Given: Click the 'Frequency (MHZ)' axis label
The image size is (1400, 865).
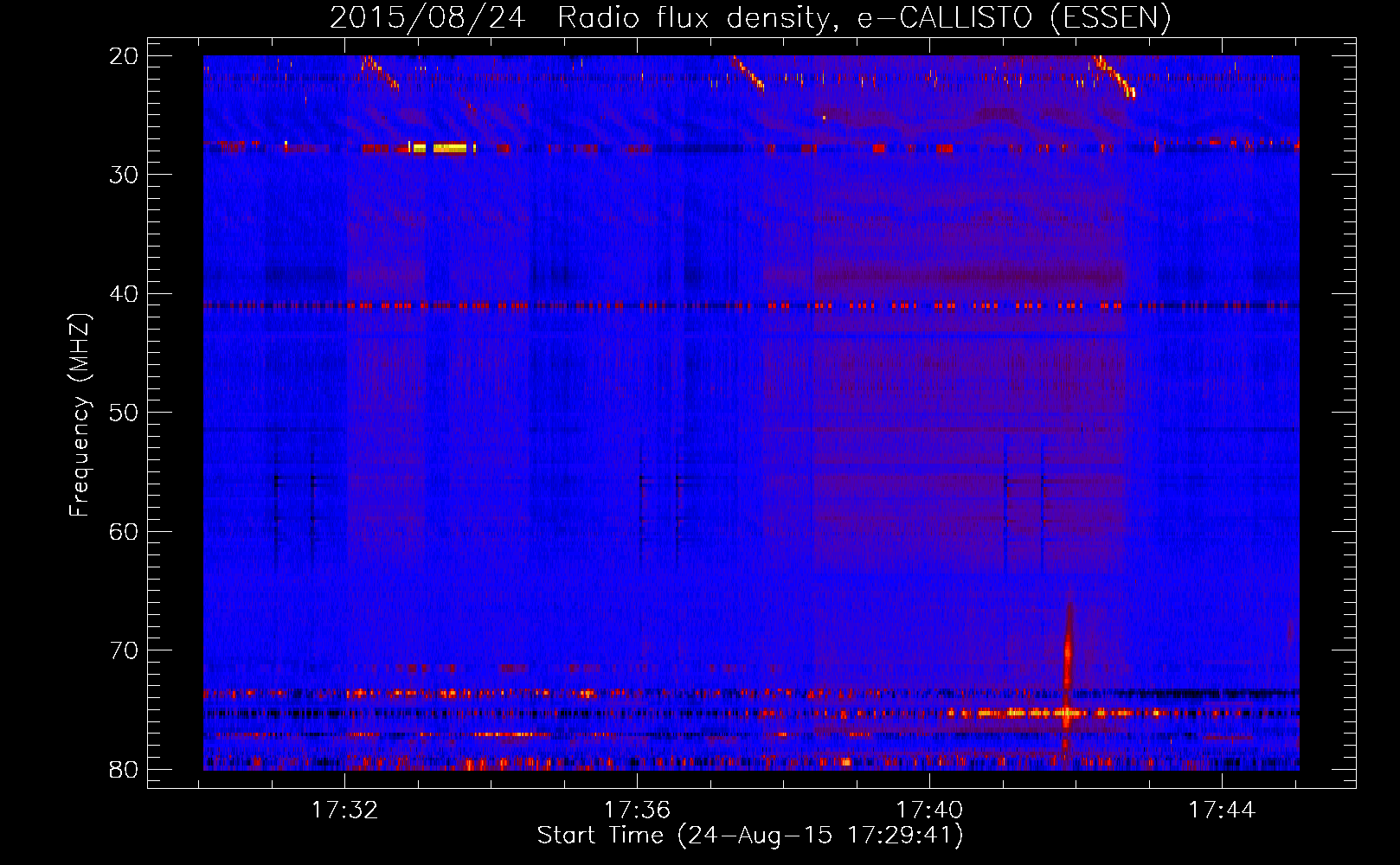Looking at the screenshot, I should [80, 415].
